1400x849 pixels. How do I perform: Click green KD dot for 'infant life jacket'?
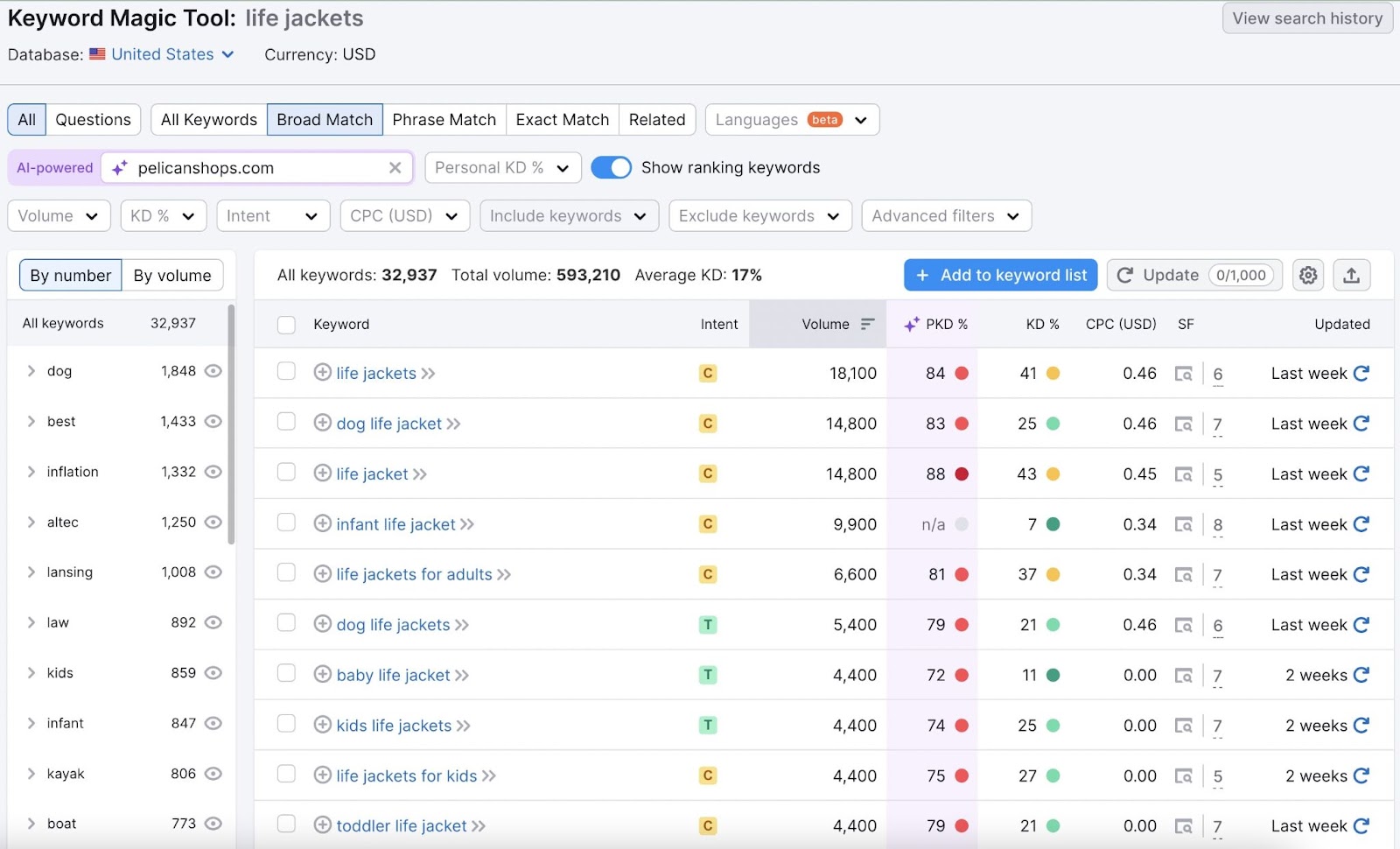pos(1053,524)
